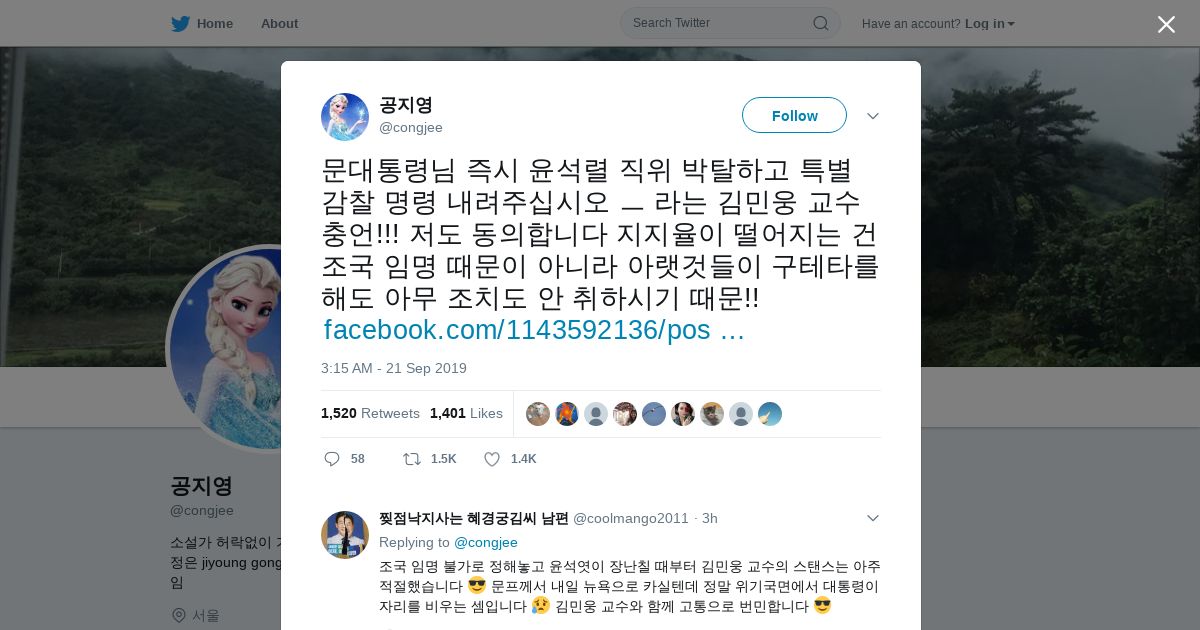This screenshot has height=630, width=1200.
Task: Open coolmango2011's reply avatar
Action: [345, 535]
